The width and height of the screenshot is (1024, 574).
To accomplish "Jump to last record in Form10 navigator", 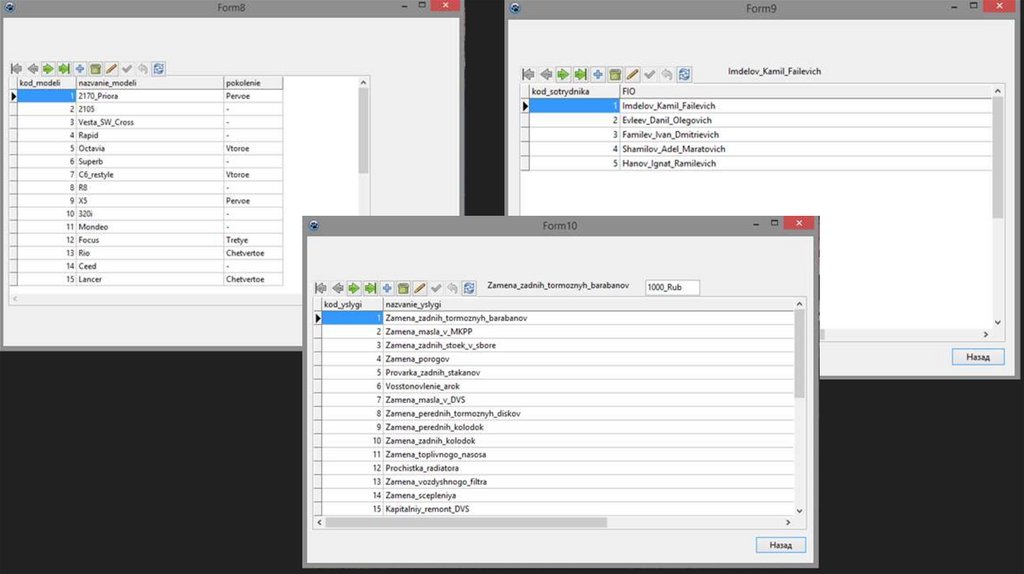I will [x=370, y=288].
